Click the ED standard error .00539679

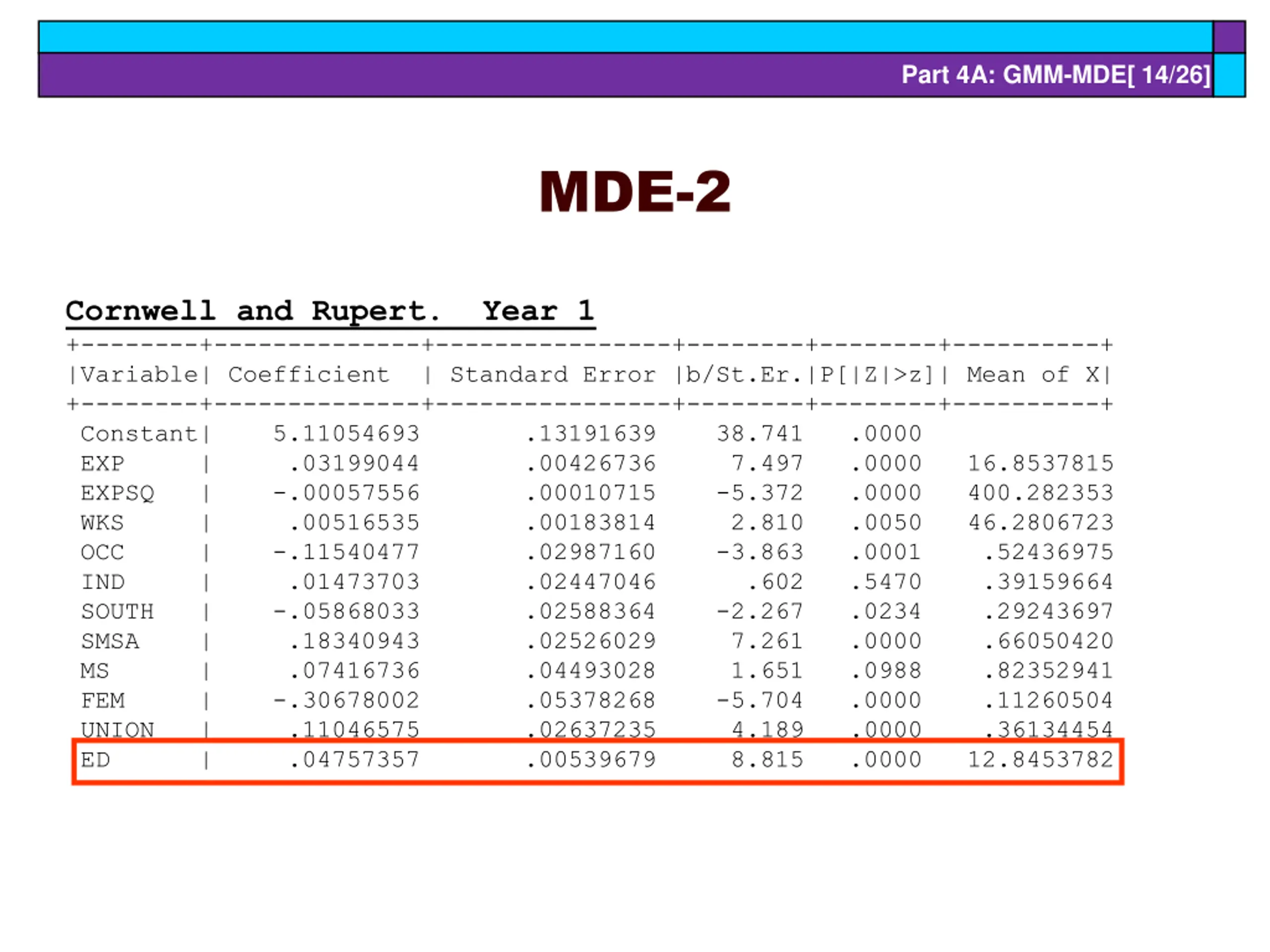591,760
